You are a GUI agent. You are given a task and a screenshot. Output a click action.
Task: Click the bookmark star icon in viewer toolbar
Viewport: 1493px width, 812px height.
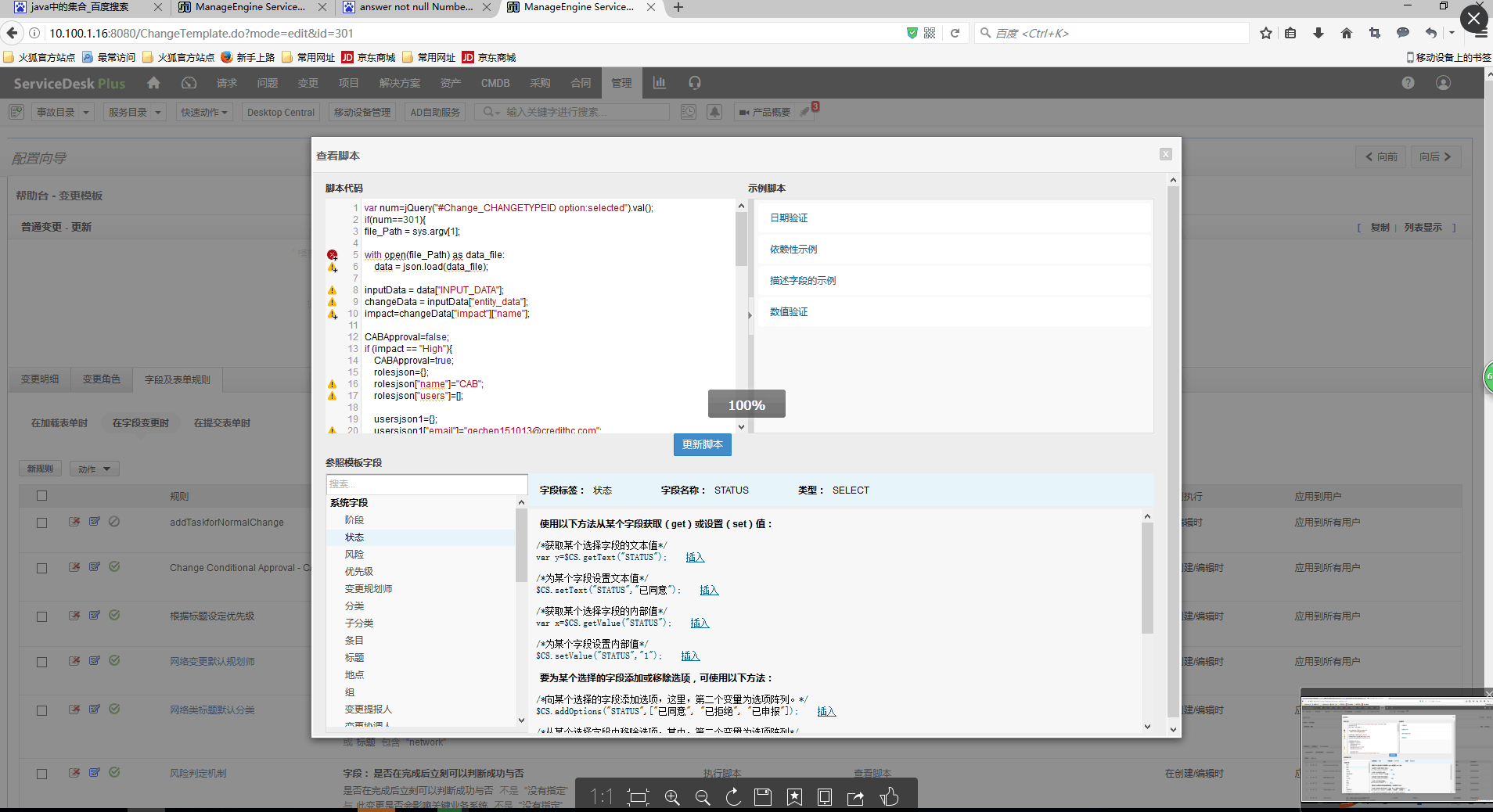point(794,797)
